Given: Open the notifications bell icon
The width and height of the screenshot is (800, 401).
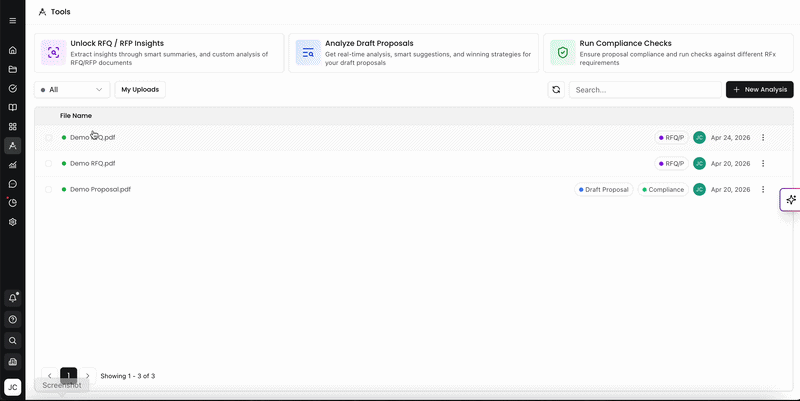Looking at the screenshot, I should click(13, 298).
